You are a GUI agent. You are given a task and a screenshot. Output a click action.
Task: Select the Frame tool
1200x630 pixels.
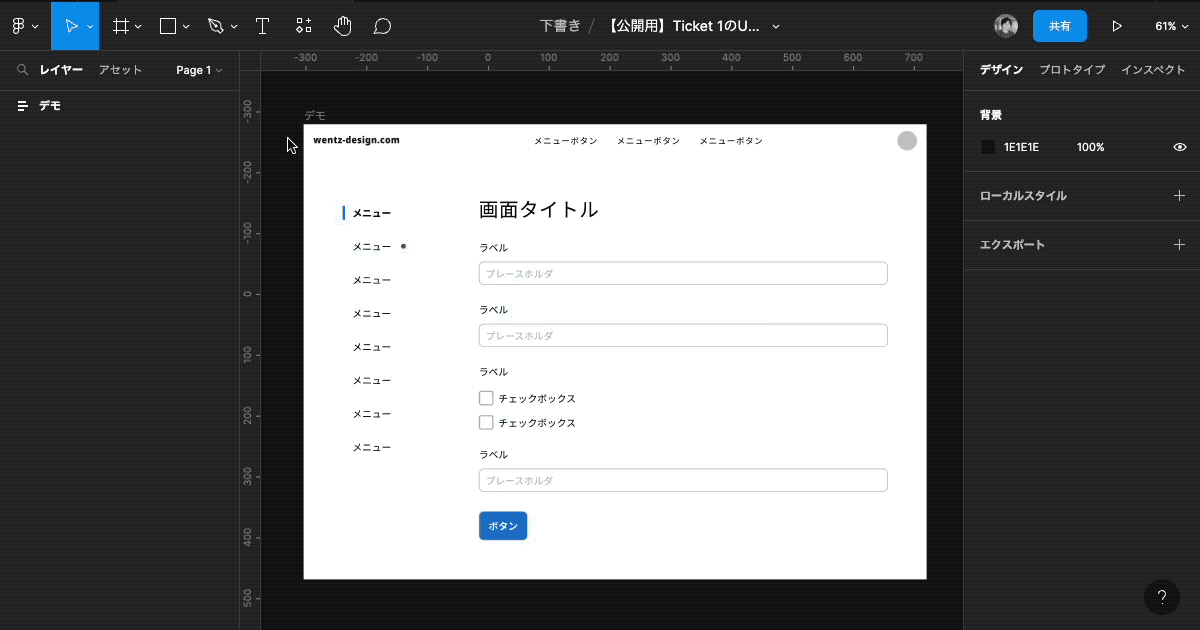point(119,25)
